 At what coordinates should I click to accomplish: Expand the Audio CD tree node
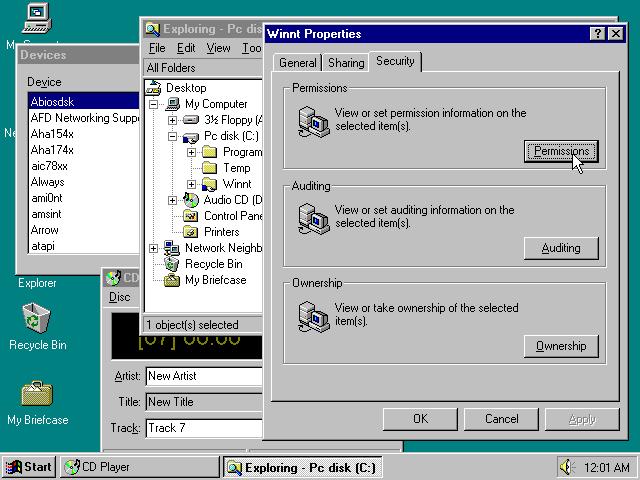coord(172,200)
